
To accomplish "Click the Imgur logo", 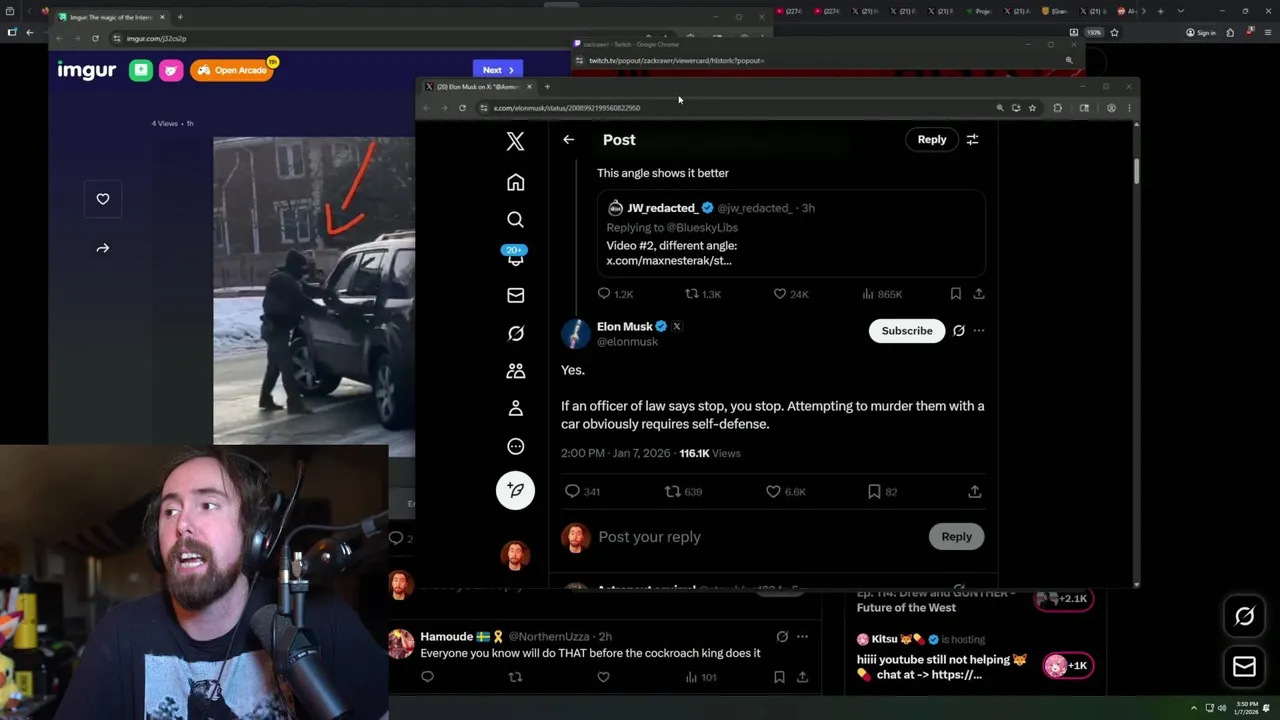I will pyautogui.click(x=86, y=70).
